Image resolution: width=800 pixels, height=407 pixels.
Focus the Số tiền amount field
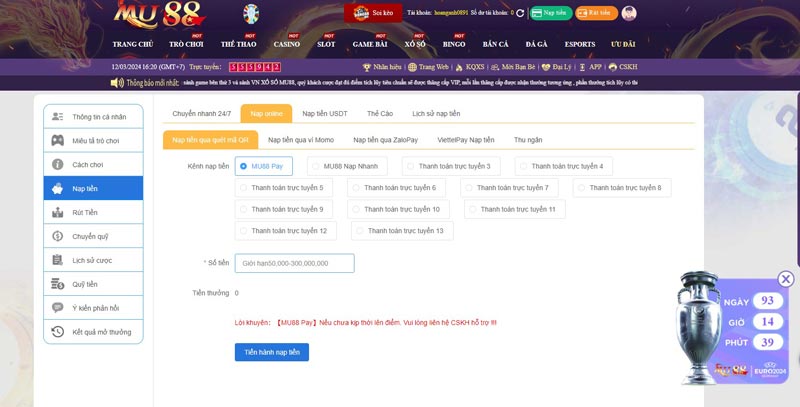(x=294, y=263)
